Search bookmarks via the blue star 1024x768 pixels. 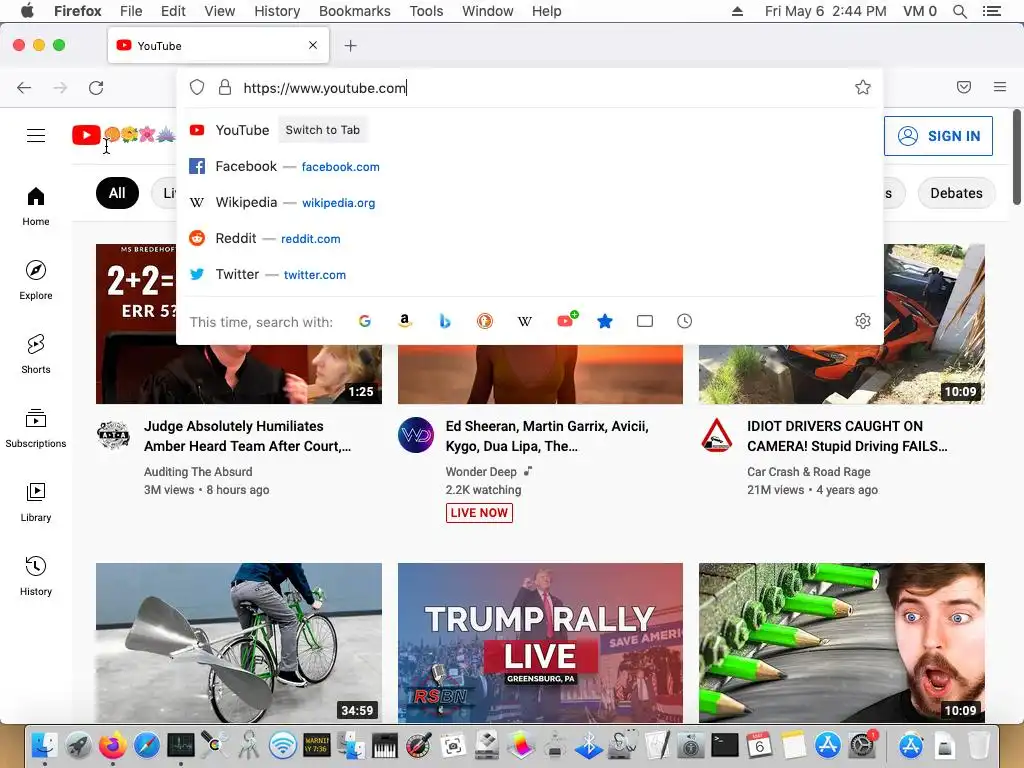click(605, 321)
